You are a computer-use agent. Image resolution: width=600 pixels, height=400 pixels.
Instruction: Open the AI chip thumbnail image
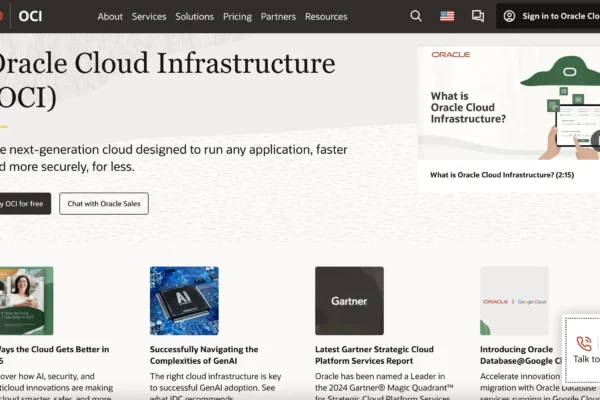tap(184, 301)
